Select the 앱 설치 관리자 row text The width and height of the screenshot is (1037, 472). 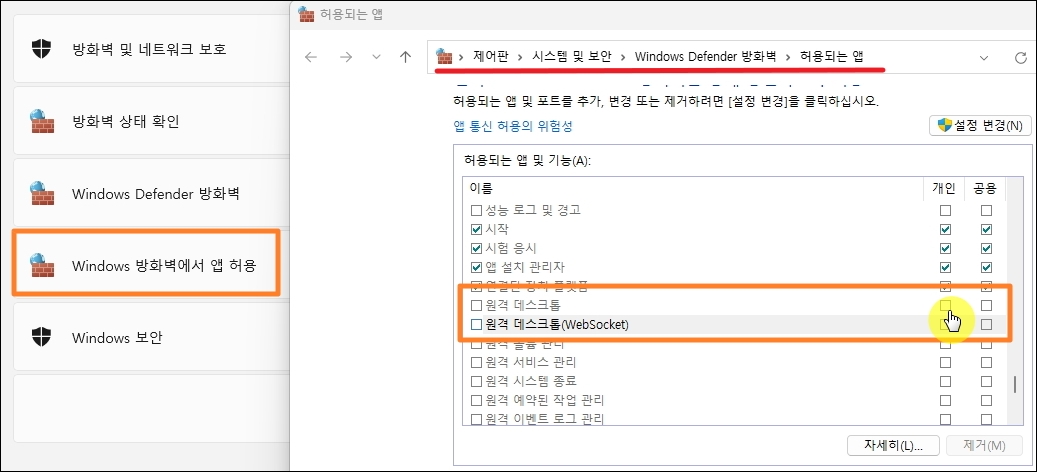pos(525,268)
